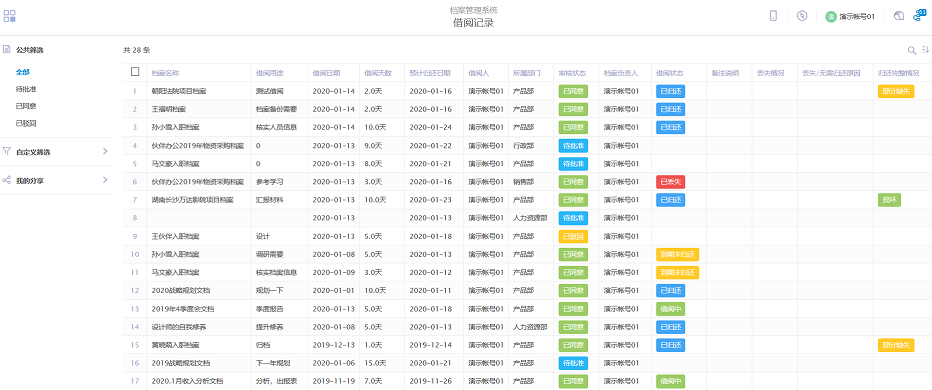Click the 档案名称 column header
The height and width of the screenshot is (390, 932).
click(165, 73)
